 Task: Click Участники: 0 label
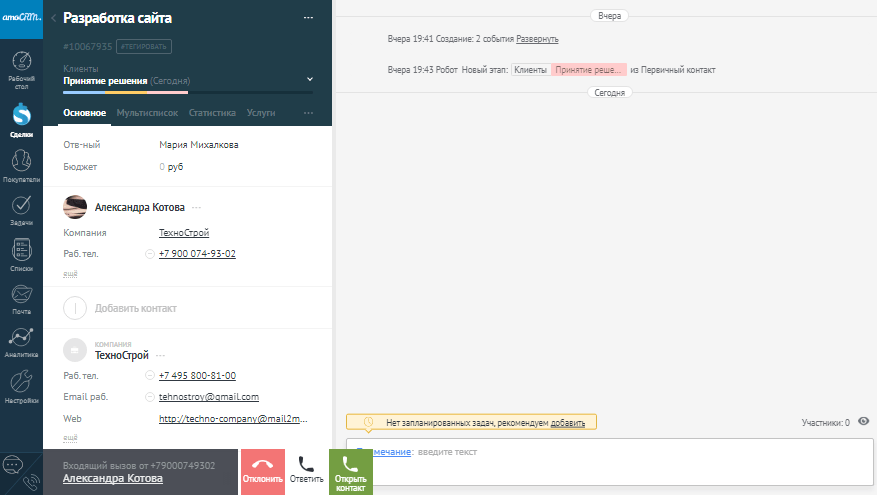826,423
